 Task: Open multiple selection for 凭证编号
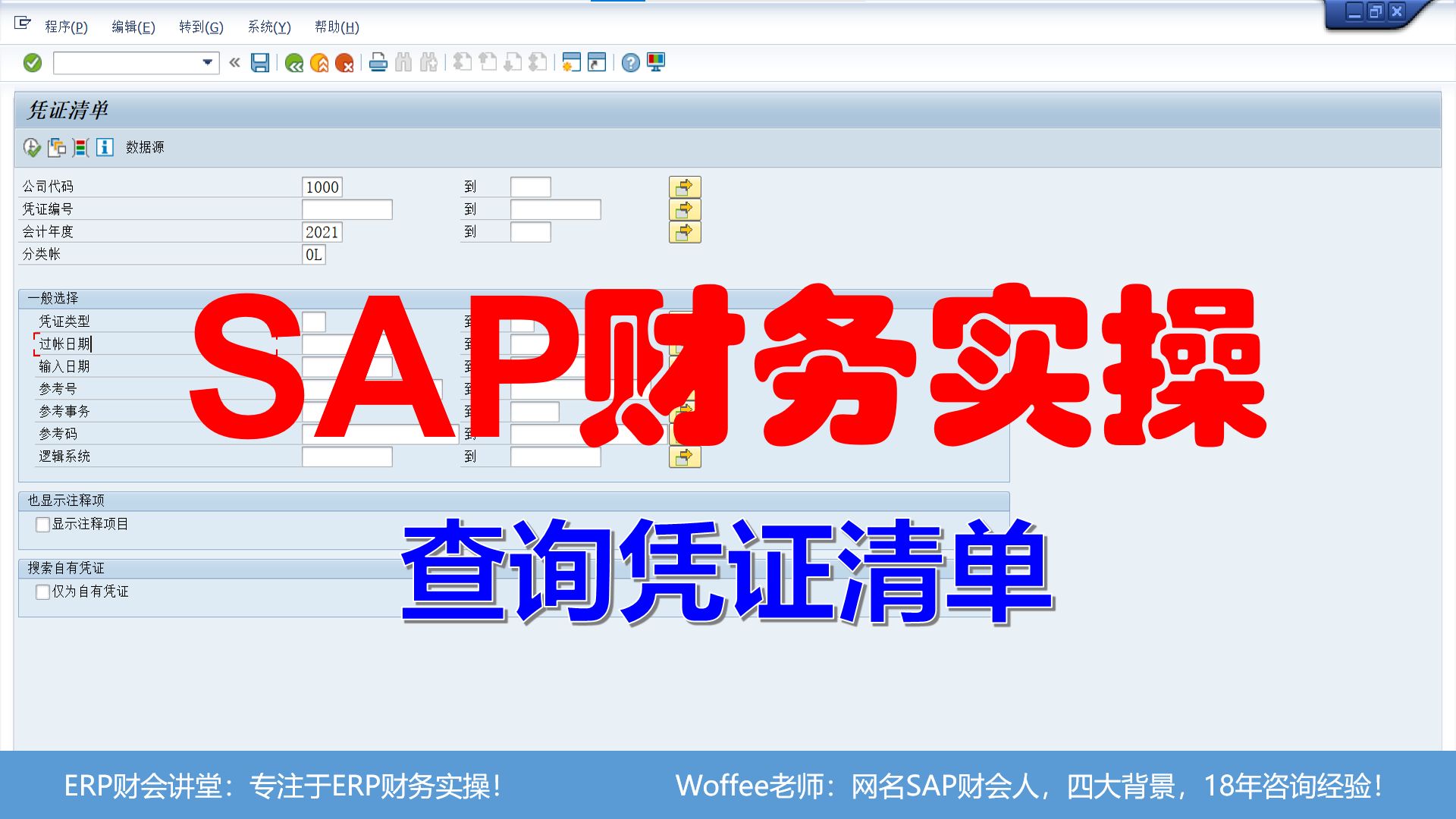pyautogui.click(x=685, y=210)
